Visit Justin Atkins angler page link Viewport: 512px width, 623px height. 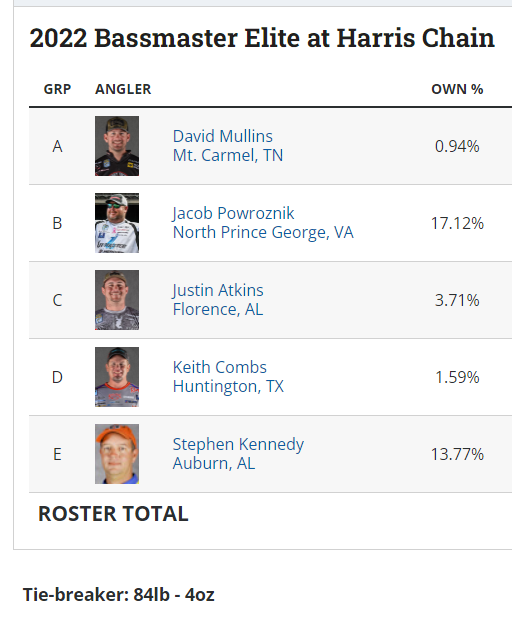pyautogui.click(x=218, y=290)
